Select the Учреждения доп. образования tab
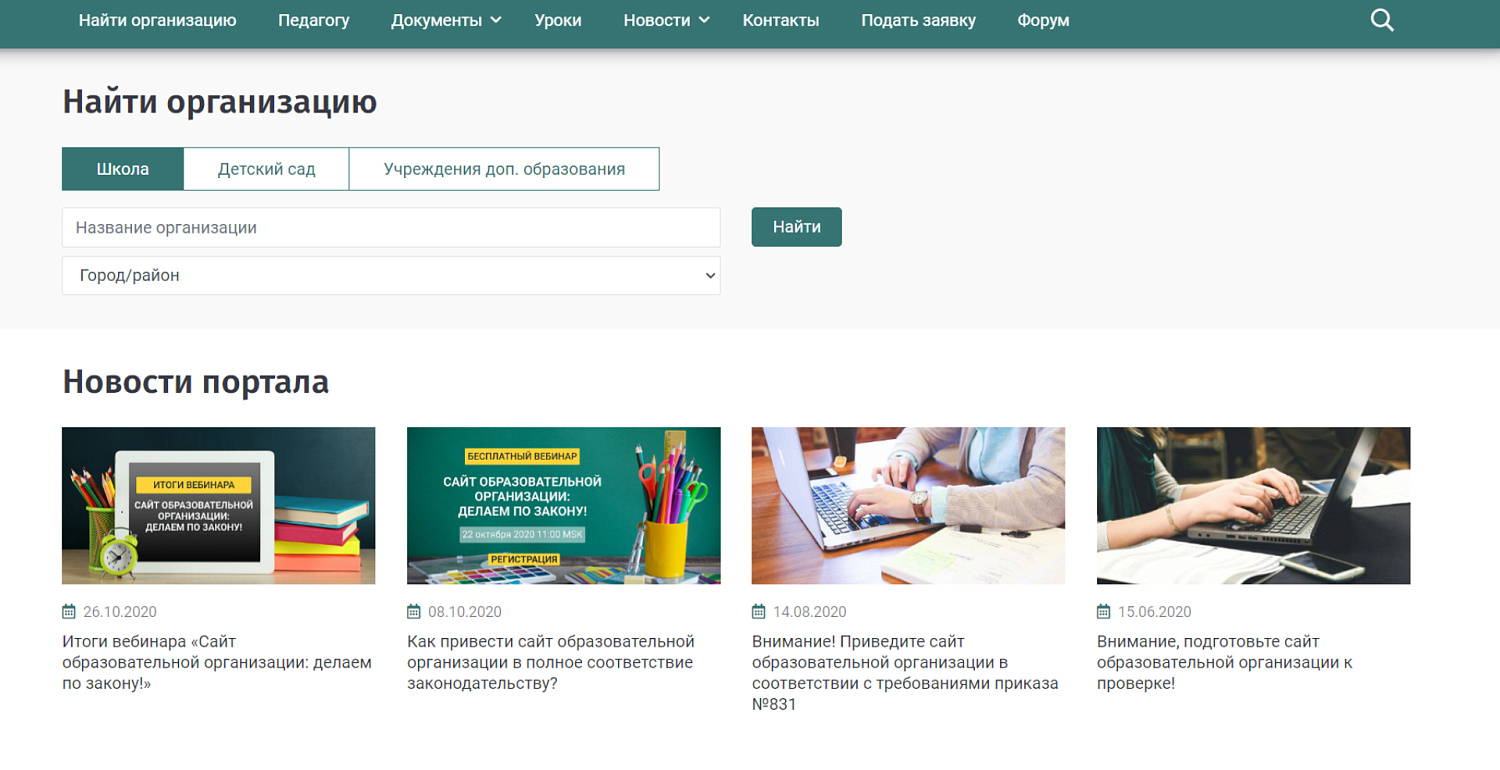Screen dimensions: 1500x770 point(504,169)
